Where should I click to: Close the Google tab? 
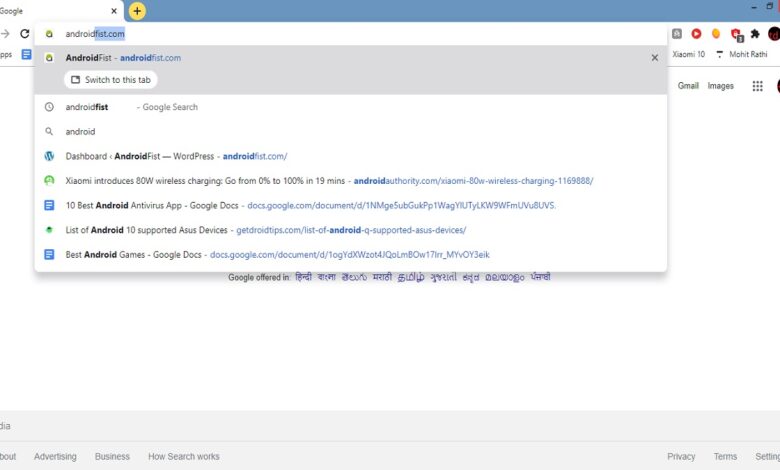[114, 11]
